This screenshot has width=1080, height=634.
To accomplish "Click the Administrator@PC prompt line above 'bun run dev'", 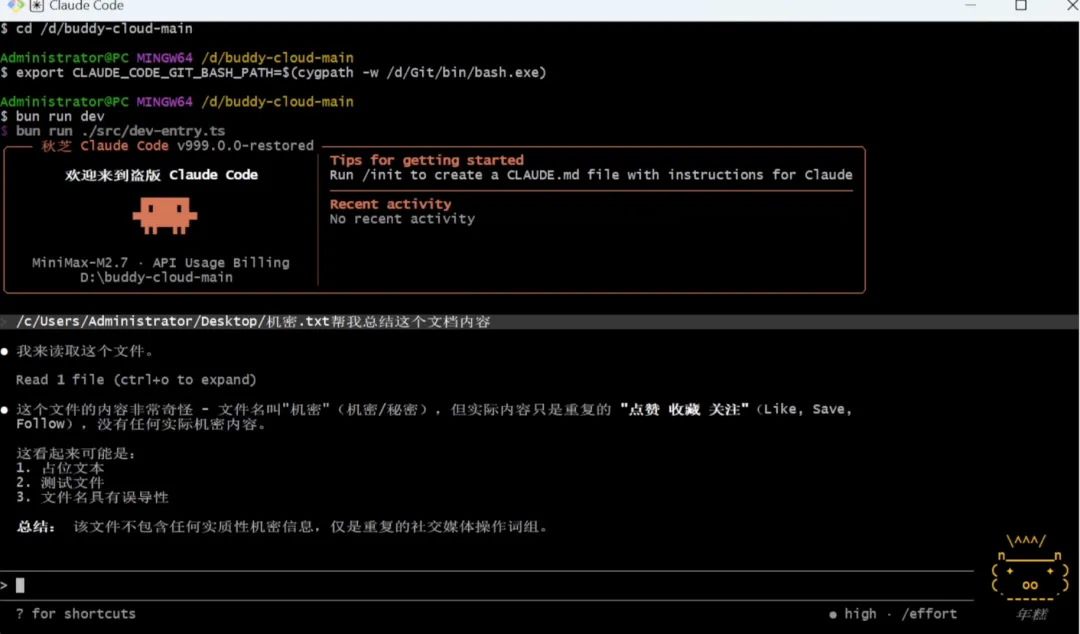I will click(176, 102).
